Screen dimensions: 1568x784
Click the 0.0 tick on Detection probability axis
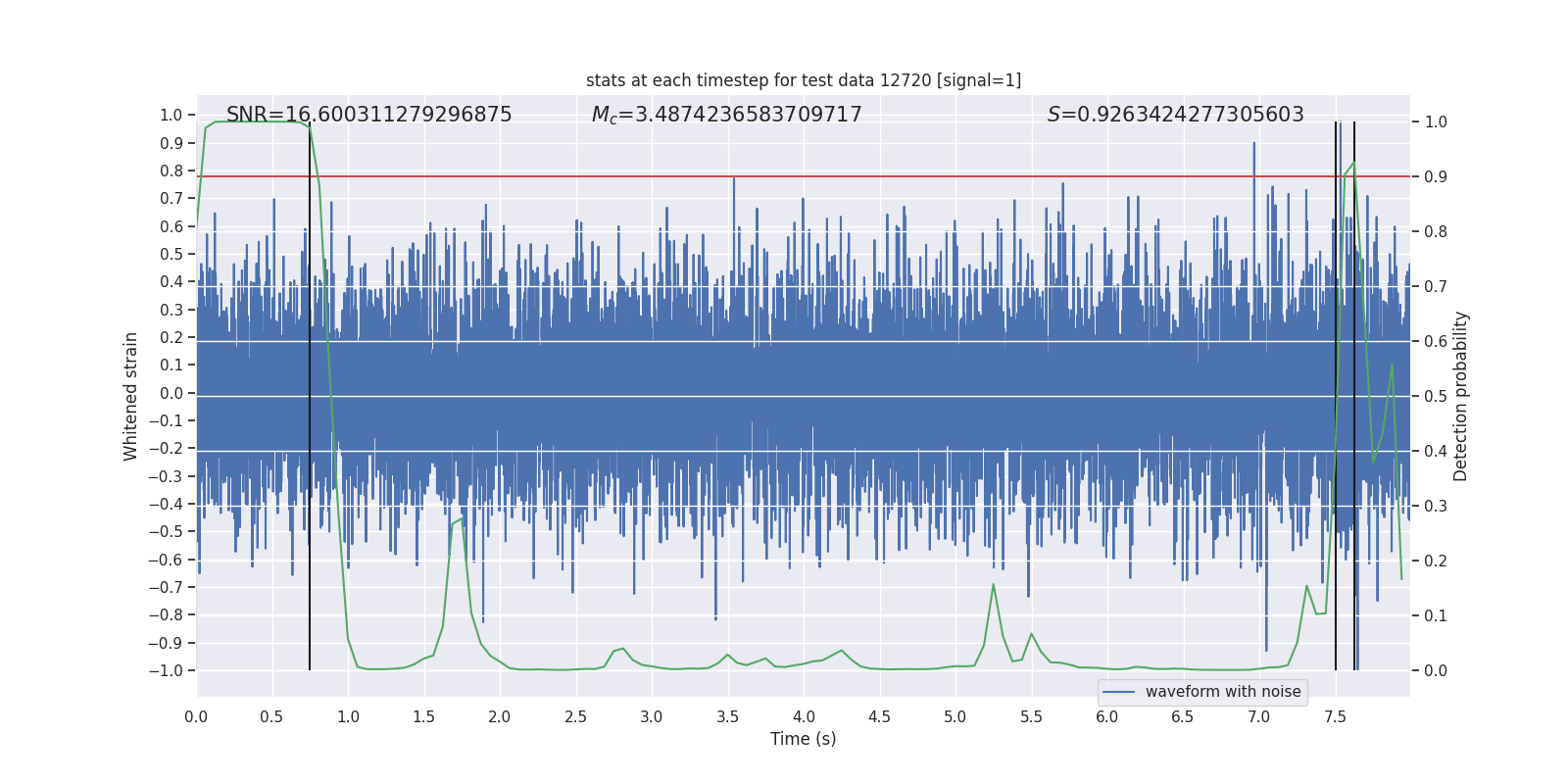click(1436, 671)
